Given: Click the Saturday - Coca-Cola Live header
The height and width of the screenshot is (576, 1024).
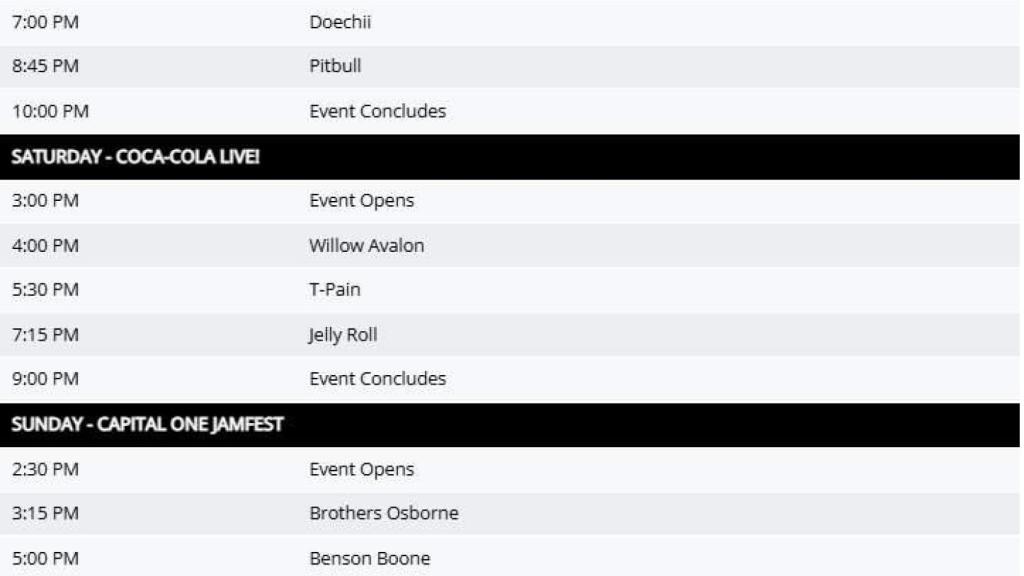Looking at the screenshot, I should [x=135, y=157].
